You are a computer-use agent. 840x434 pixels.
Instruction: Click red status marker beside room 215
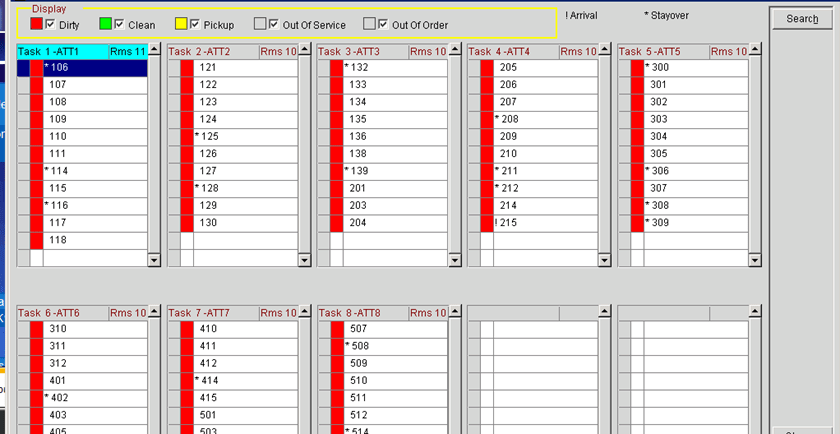(487, 222)
